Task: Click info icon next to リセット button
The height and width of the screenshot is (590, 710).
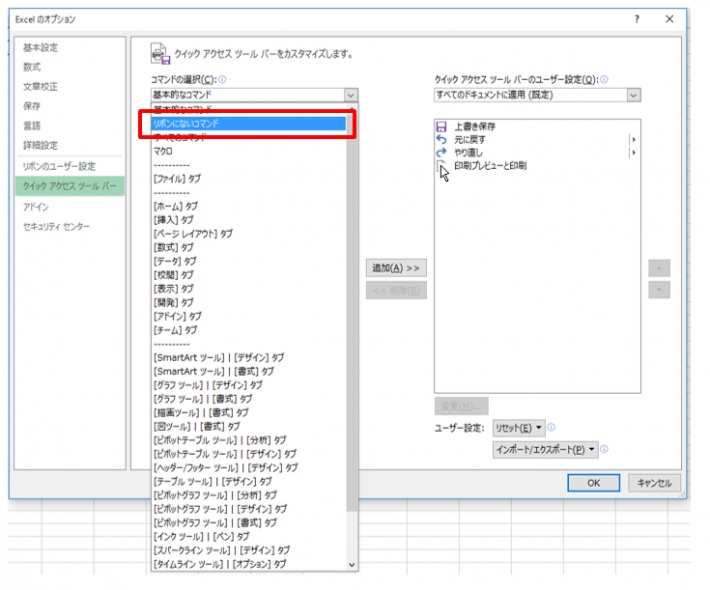Action: [x=551, y=427]
